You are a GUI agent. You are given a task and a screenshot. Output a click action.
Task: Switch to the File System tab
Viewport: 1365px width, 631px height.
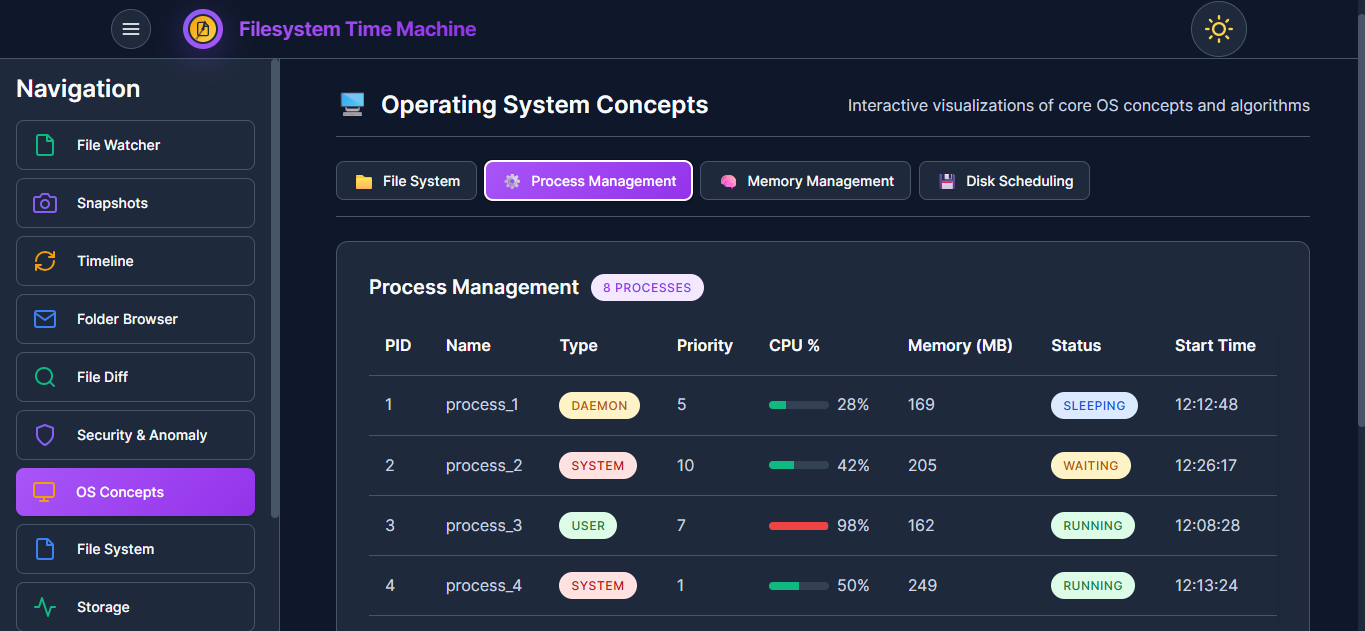tap(406, 180)
